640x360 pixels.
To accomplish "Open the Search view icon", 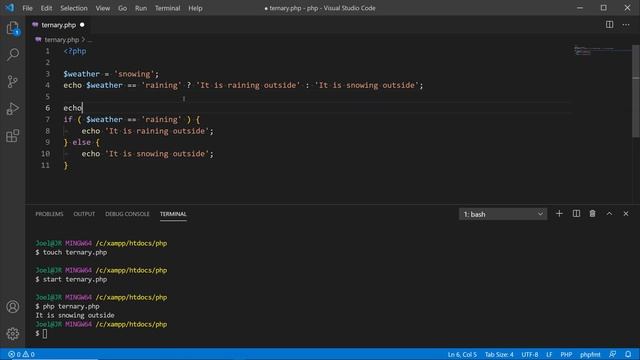I will [x=13, y=54].
